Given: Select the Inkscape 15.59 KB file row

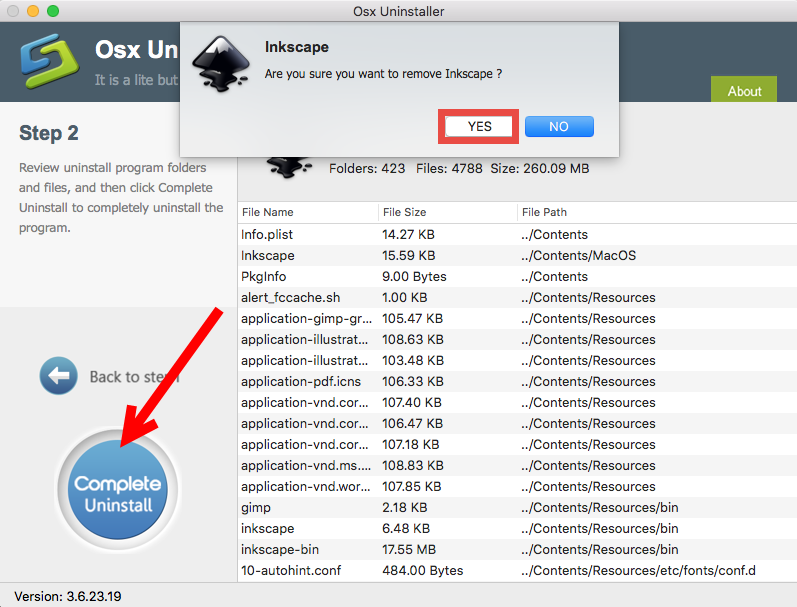Looking at the screenshot, I should tap(517, 255).
